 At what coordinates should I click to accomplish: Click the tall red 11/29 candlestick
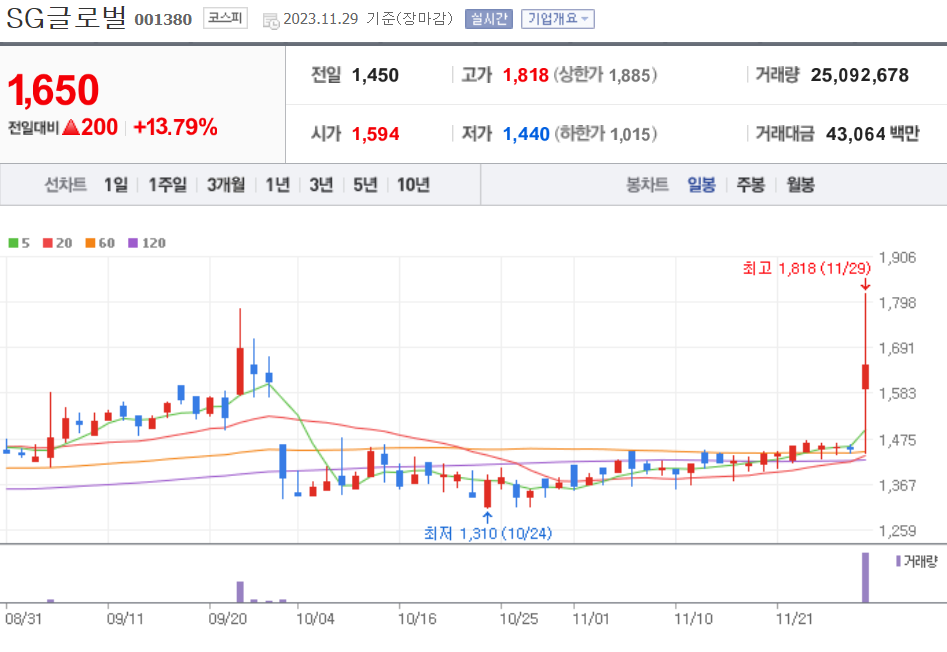(865, 373)
